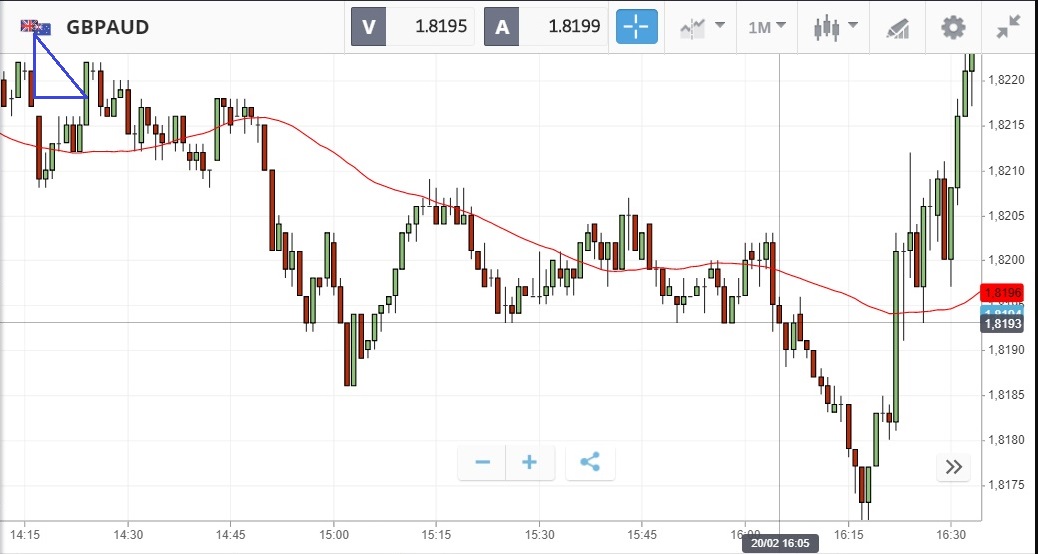Click the GBPAUD flag icon
Viewport: 1038px width, 554px height.
(x=36, y=27)
